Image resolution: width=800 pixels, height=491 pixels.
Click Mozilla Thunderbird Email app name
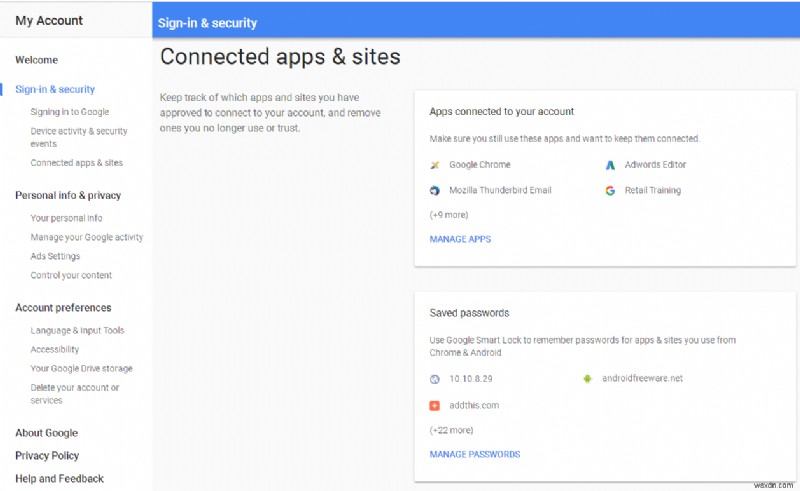point(500,190)
